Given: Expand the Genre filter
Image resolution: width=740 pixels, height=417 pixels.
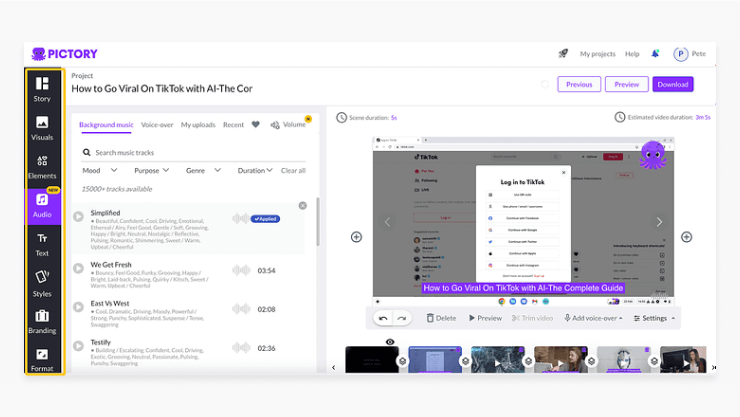Looking at the screenshot, I should point(203,170).
